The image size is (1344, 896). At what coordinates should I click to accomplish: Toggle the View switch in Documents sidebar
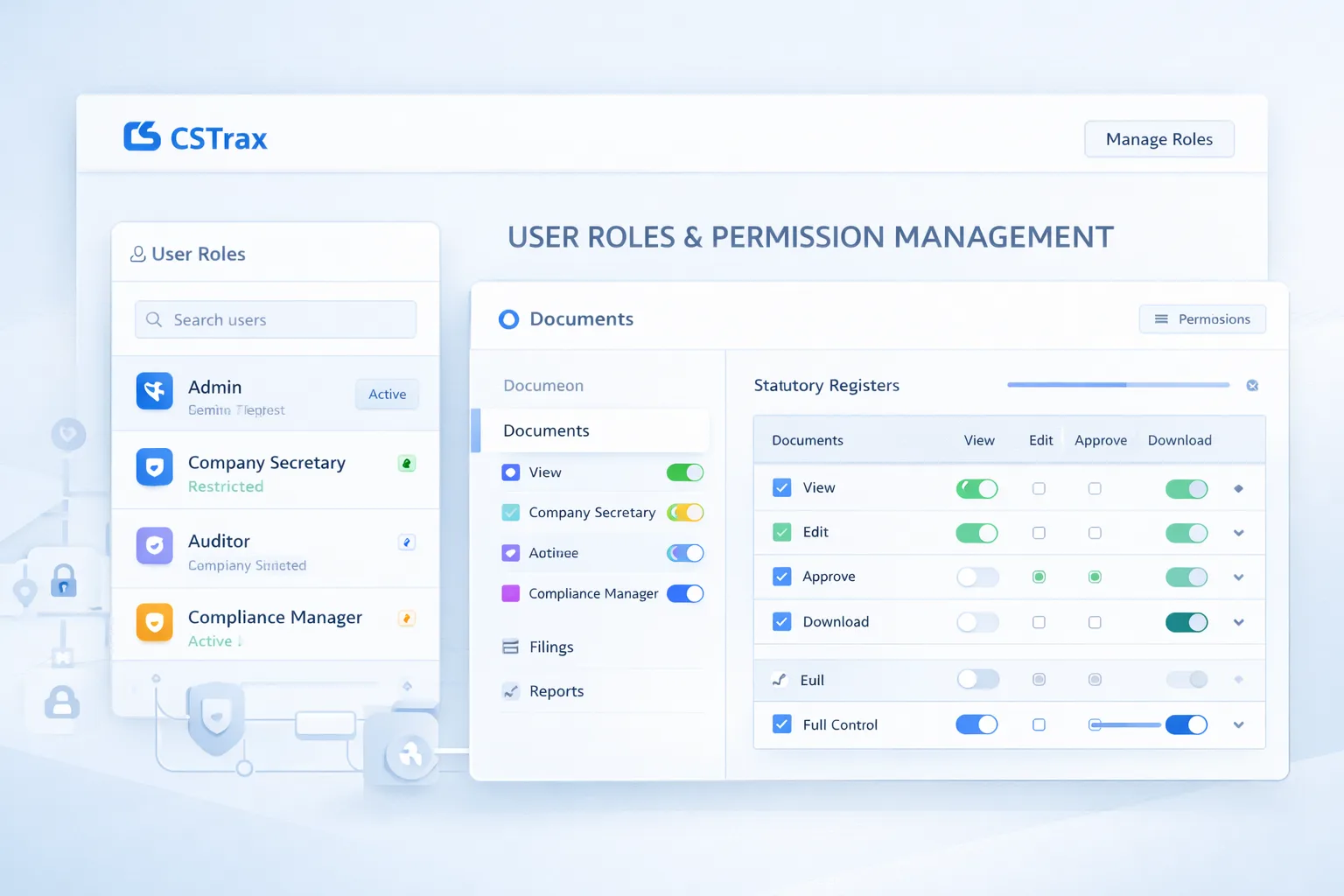(x=684, y=472)
